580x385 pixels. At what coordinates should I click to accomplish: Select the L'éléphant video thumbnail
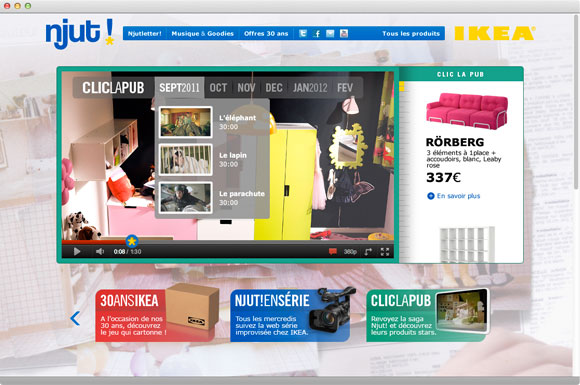185,122
